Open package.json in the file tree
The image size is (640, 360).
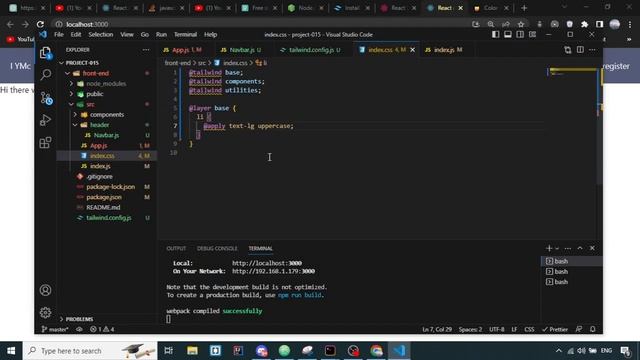(x=104, y=197)
